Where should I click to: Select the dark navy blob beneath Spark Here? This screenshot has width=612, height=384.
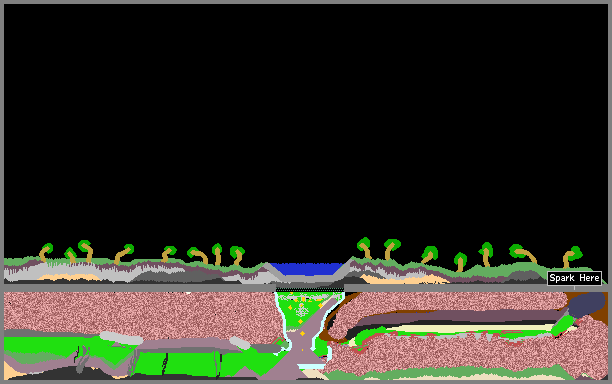tap(586, 304)
